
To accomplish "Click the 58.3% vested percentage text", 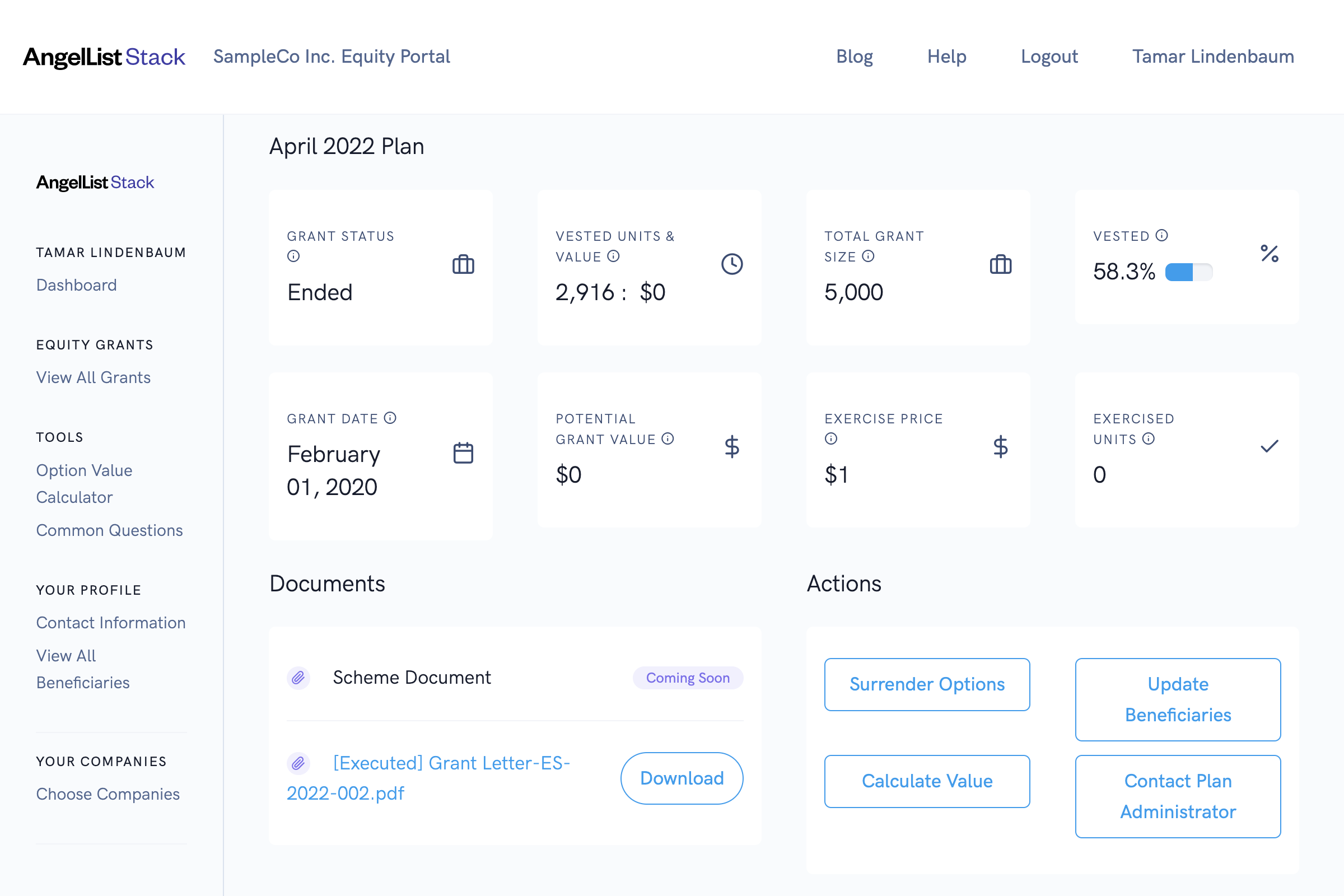I will 1124,272.
